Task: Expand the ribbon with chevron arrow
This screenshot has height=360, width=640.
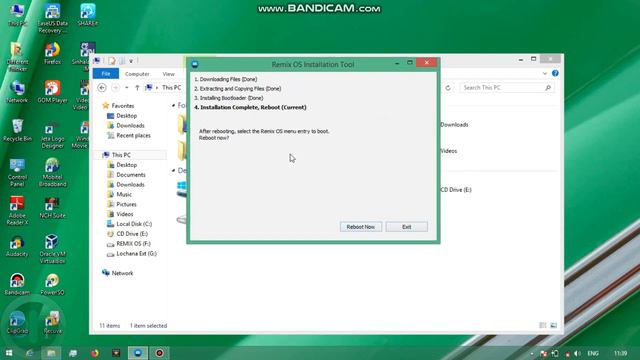Action: pyautogui.click(x=544, y=73)
